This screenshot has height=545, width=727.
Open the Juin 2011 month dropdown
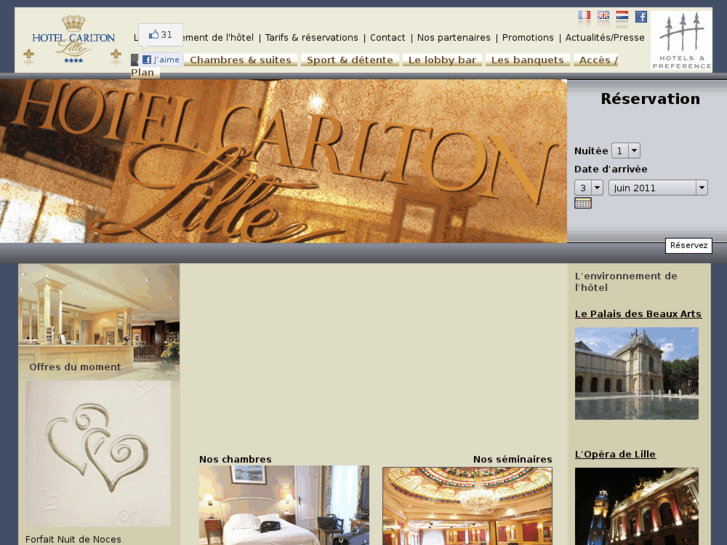pos(657,187)
